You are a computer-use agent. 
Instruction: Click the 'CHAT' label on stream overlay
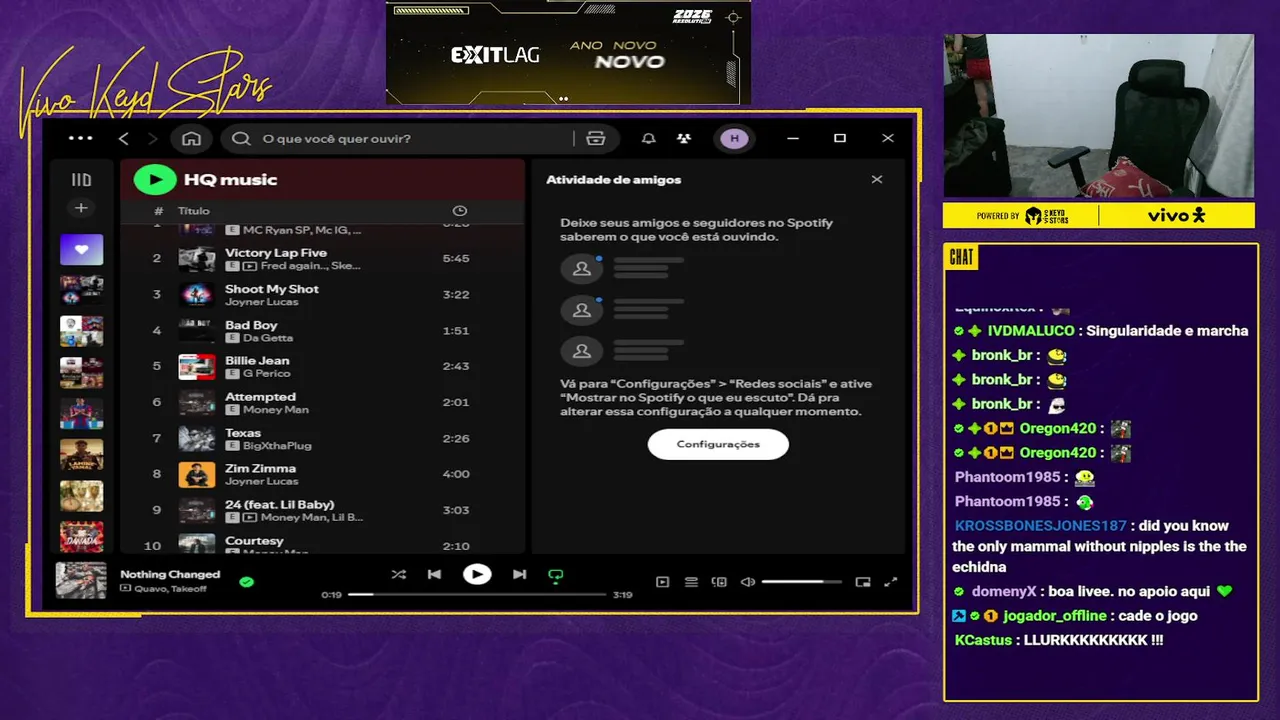[961, 258]
